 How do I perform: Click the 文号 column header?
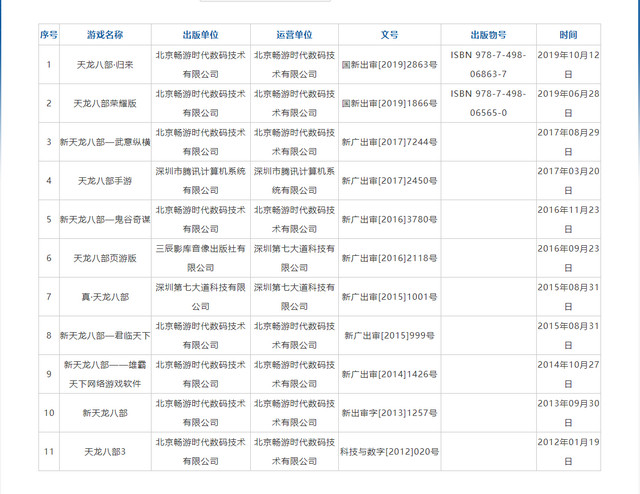pyautogui.click(x=389, y=35)
